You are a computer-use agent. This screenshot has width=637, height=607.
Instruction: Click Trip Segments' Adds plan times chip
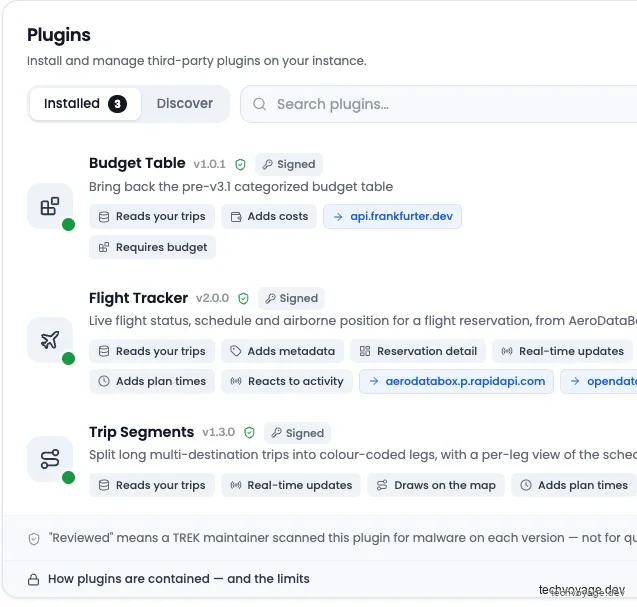(x=574, y=485)
